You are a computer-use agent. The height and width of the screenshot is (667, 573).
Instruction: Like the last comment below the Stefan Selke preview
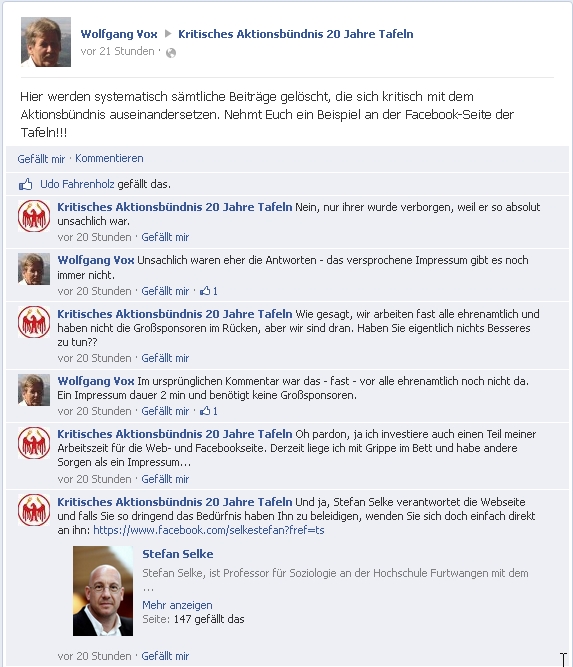click(165, 656)
